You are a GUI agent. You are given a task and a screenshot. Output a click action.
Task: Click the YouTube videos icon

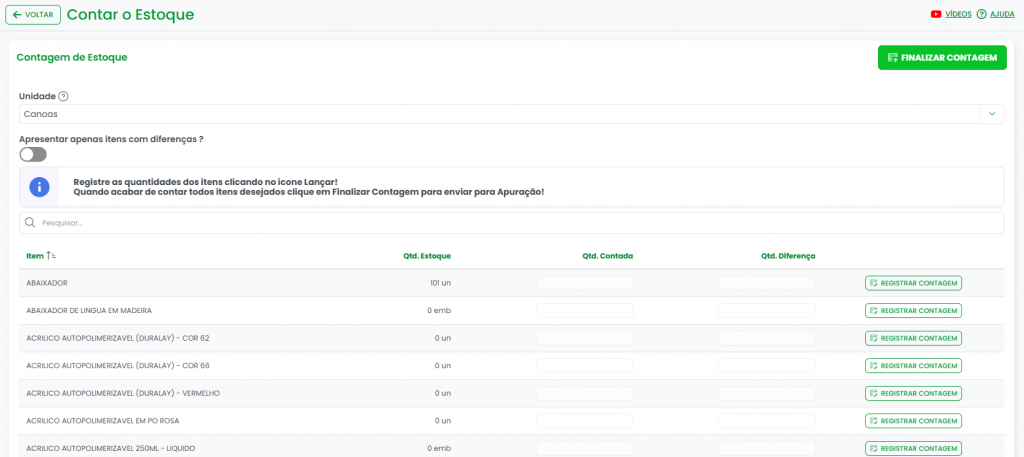pos(936,15)
